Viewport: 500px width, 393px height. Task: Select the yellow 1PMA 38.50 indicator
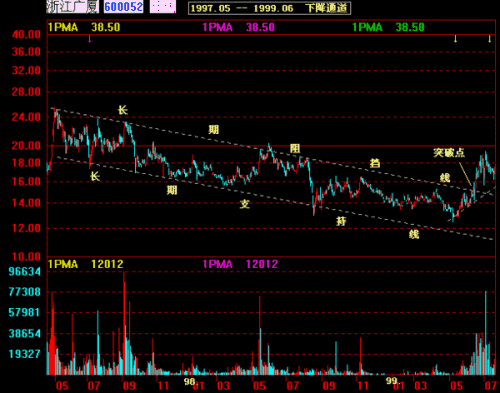point(84,27)
